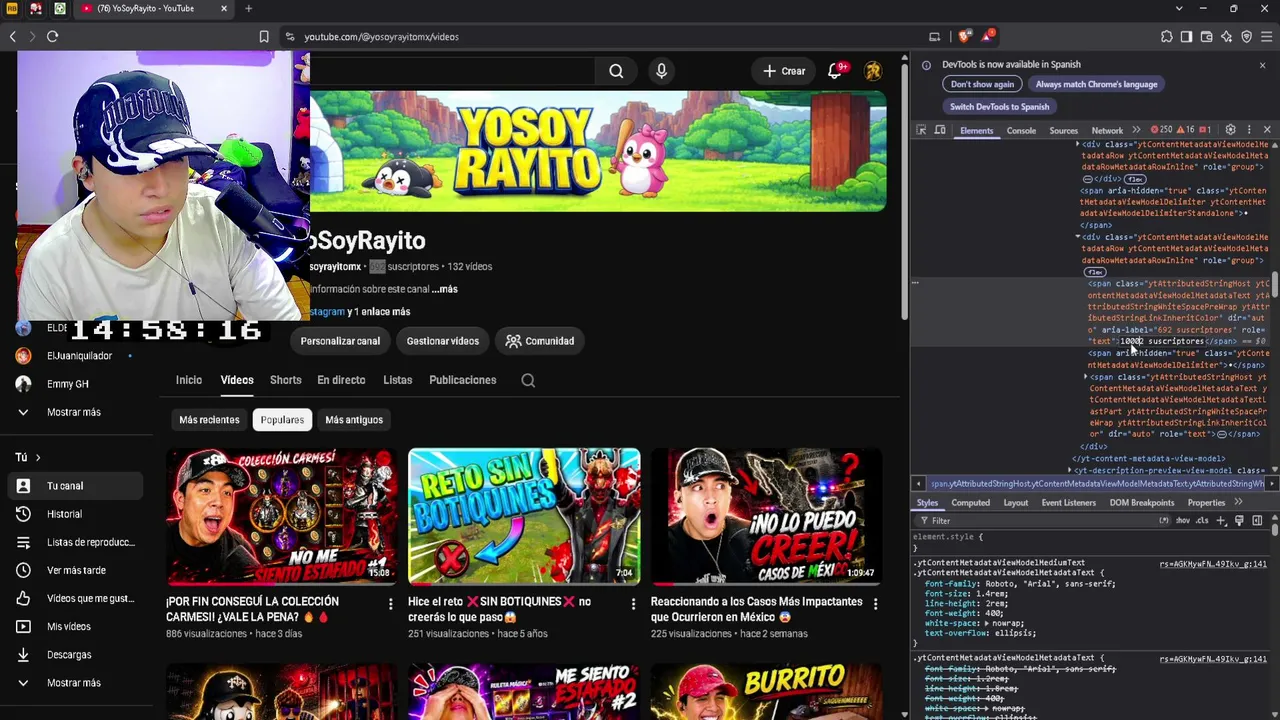The width and height of the screenshot is (1280, 720).
Task: Click Always match Chrome's language
Action: point(1096,85)
